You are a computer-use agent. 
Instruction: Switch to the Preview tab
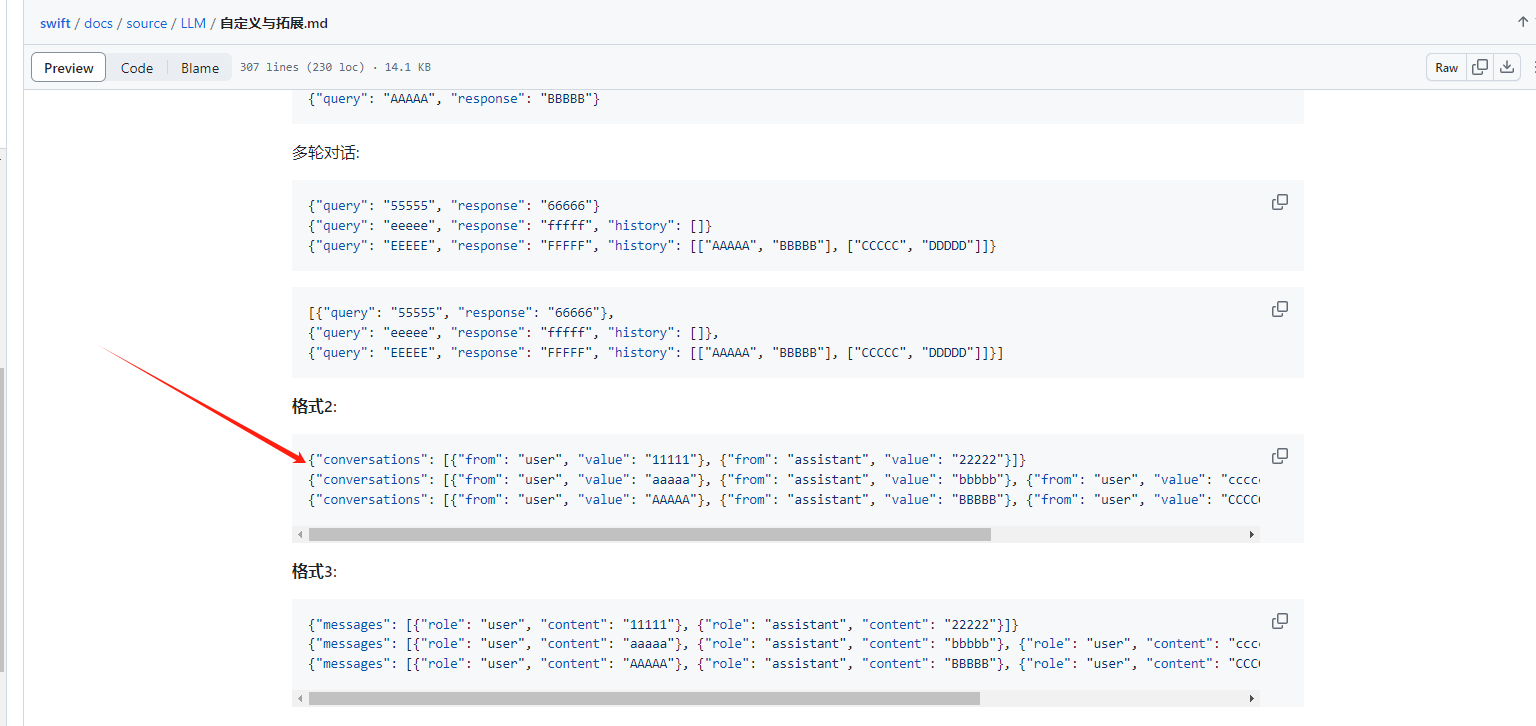coord(69,68)
